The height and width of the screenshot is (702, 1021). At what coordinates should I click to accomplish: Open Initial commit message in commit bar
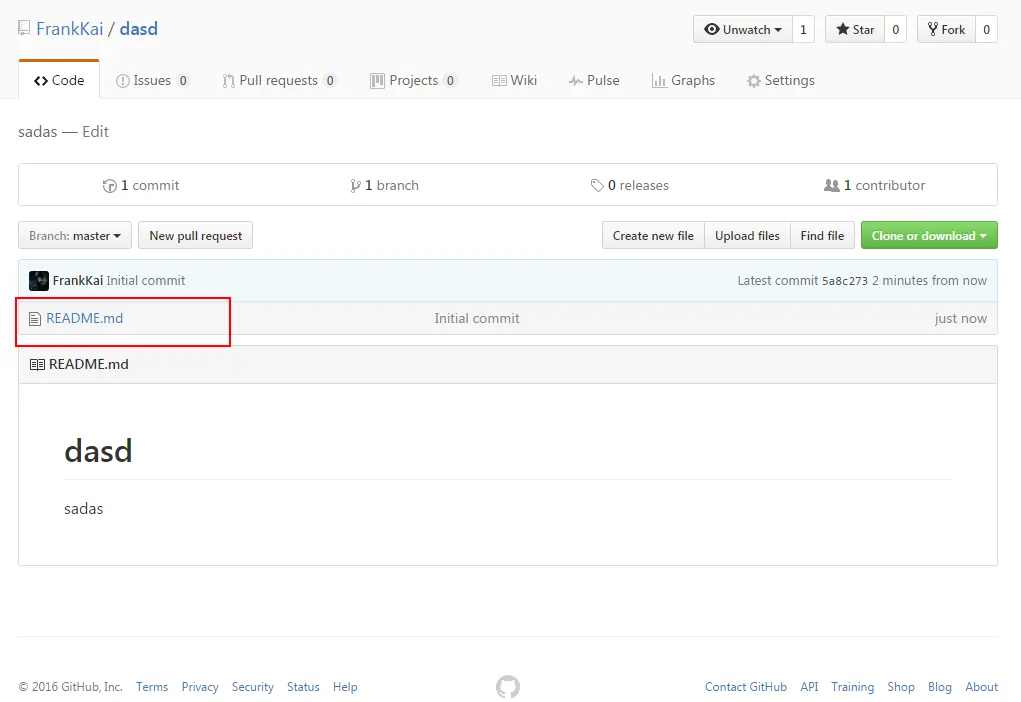146,280
